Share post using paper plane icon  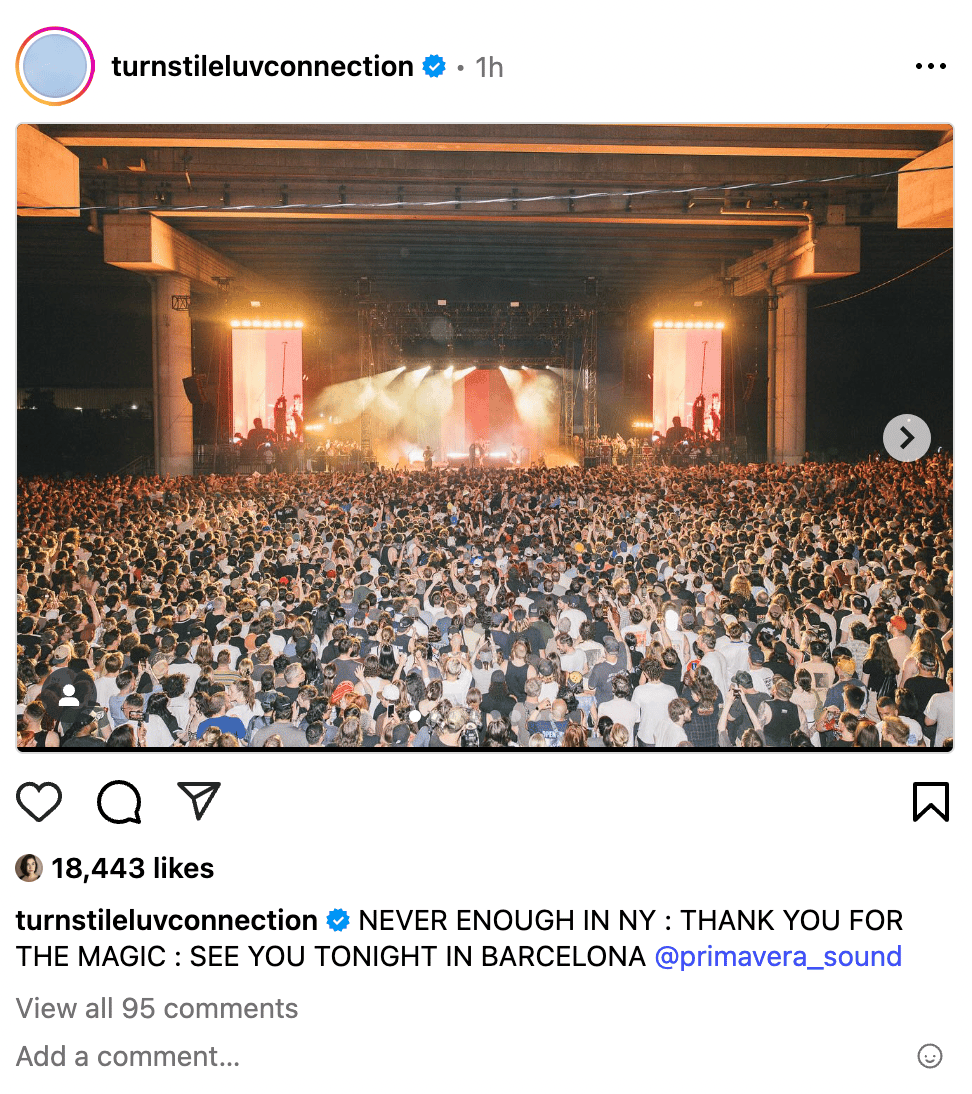pyautogui.click(x=199, y=800)
